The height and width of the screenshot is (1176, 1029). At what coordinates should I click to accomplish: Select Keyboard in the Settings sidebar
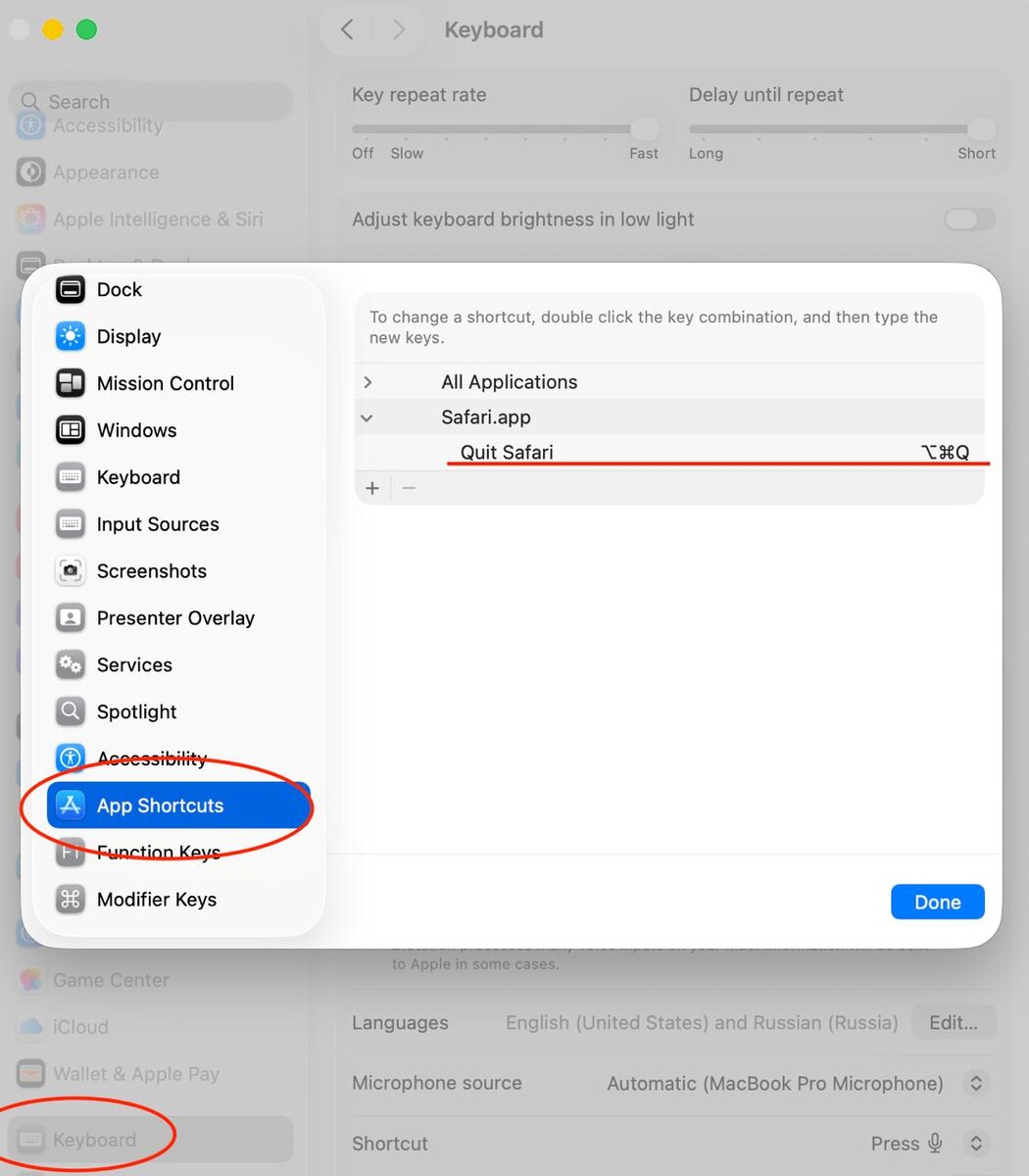point(150,1140)
